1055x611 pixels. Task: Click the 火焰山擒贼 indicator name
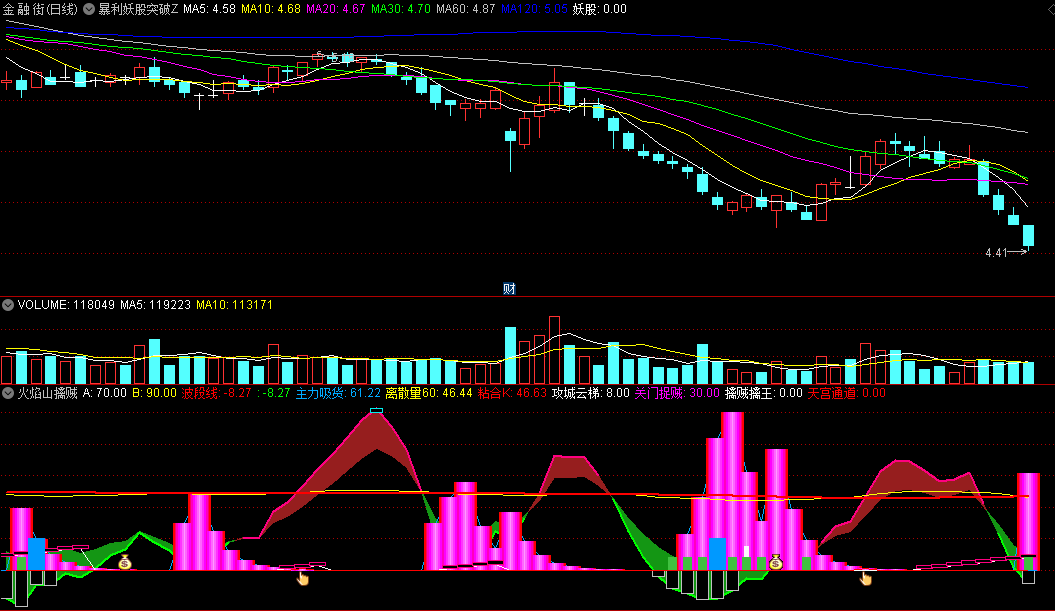click(48, 393)
